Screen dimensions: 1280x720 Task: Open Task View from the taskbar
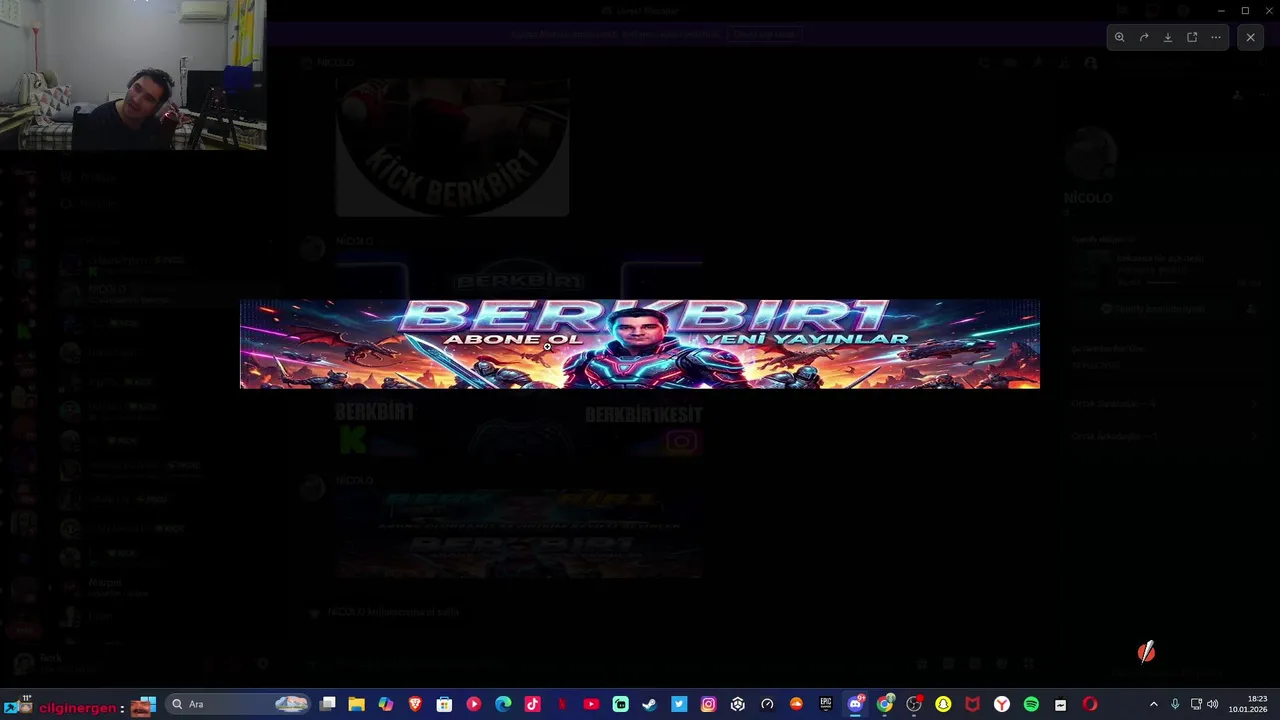pos(327,705)
